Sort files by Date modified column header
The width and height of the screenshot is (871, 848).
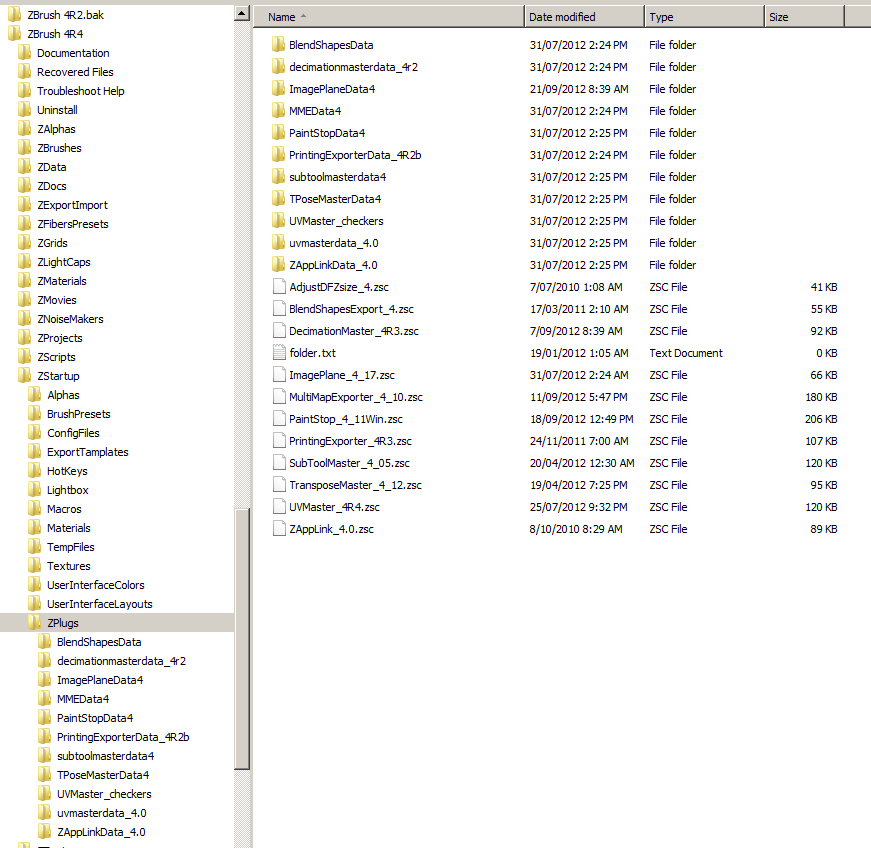coord(584,17)
